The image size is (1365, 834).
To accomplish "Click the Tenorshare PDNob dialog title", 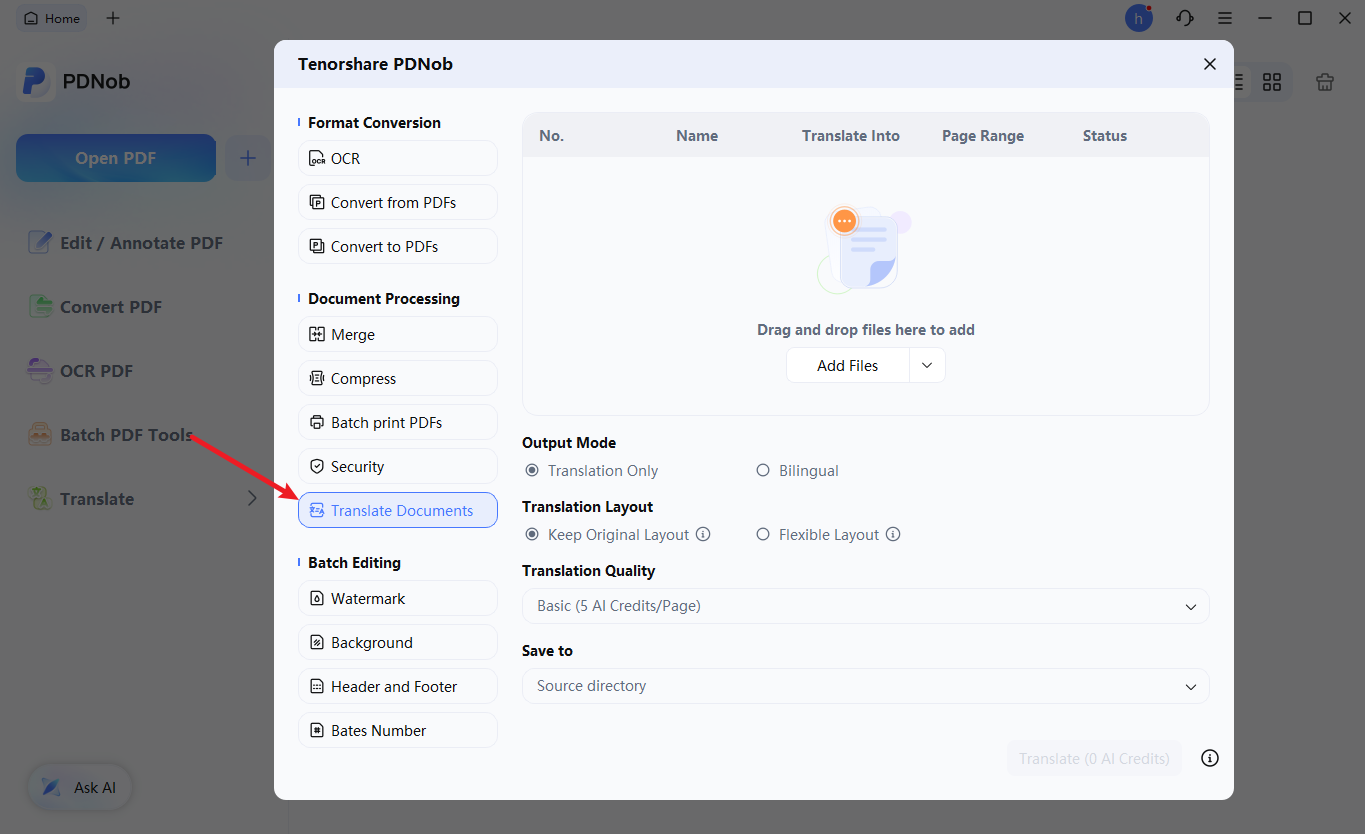I will pyautogui.click(x=375, y=64).
